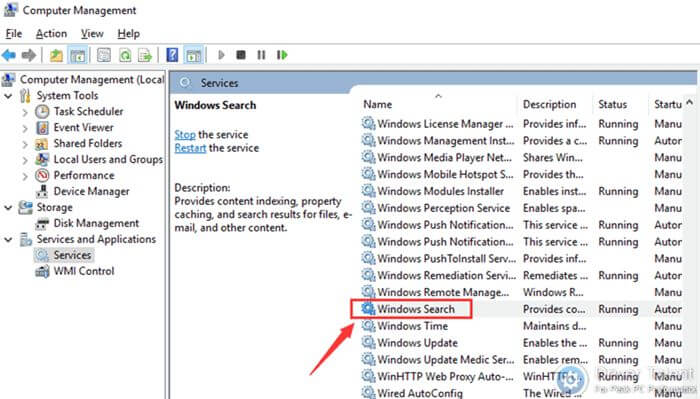Open the Help menu
The image size is (700, 399).
(129, 33)
